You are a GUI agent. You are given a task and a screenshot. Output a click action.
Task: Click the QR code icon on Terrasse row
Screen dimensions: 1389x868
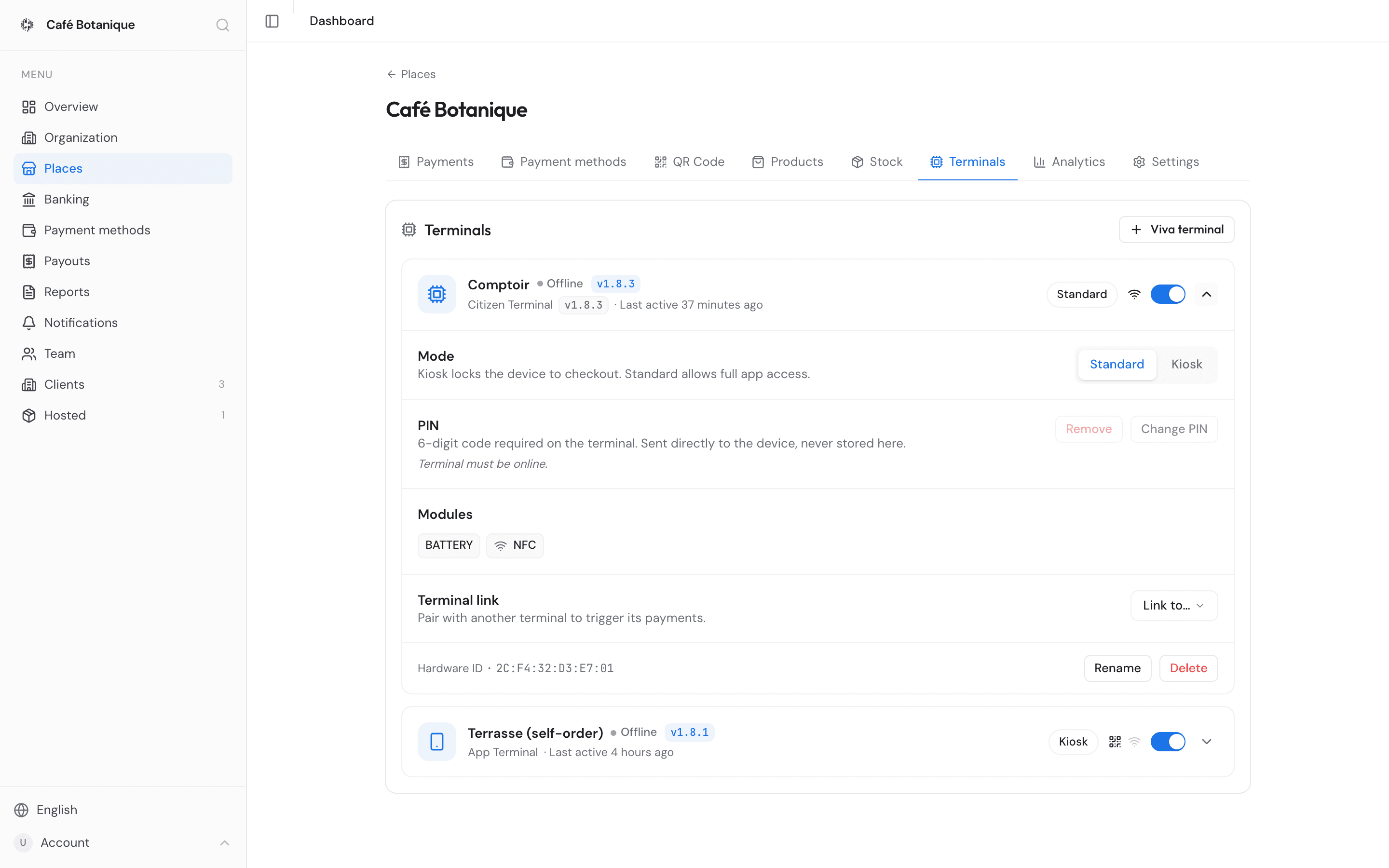click(x=1115, y=742)
